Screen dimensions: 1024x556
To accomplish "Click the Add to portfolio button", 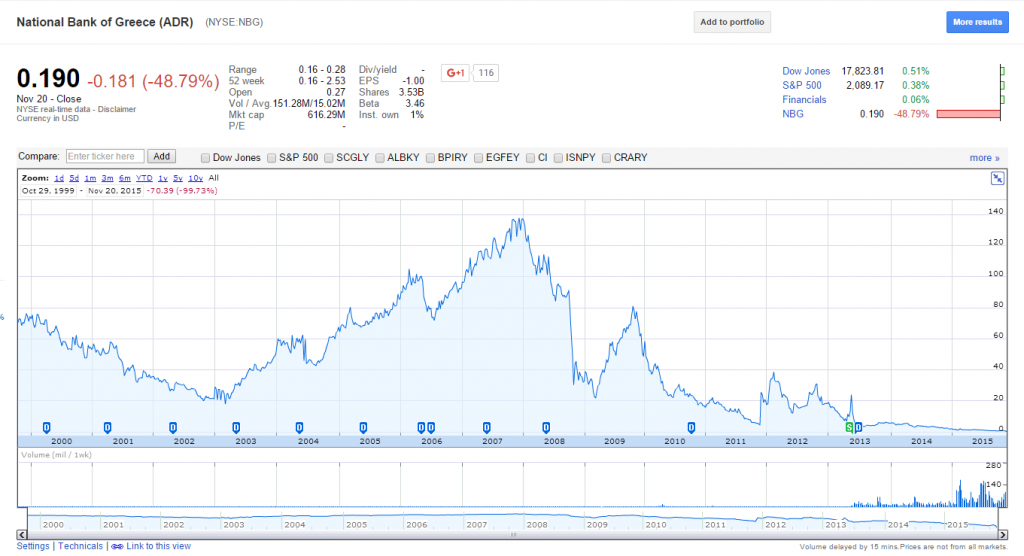I will (x=732, y=22).
